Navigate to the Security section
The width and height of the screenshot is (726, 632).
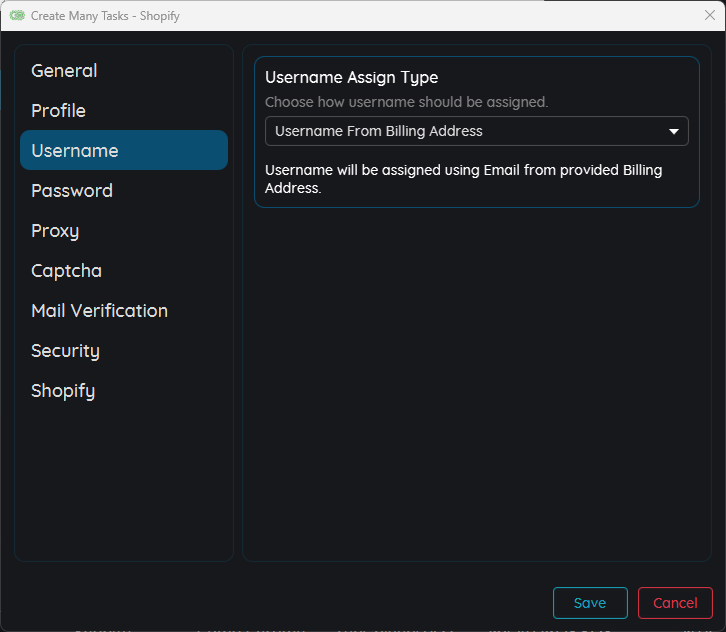[x=65, y=351]
